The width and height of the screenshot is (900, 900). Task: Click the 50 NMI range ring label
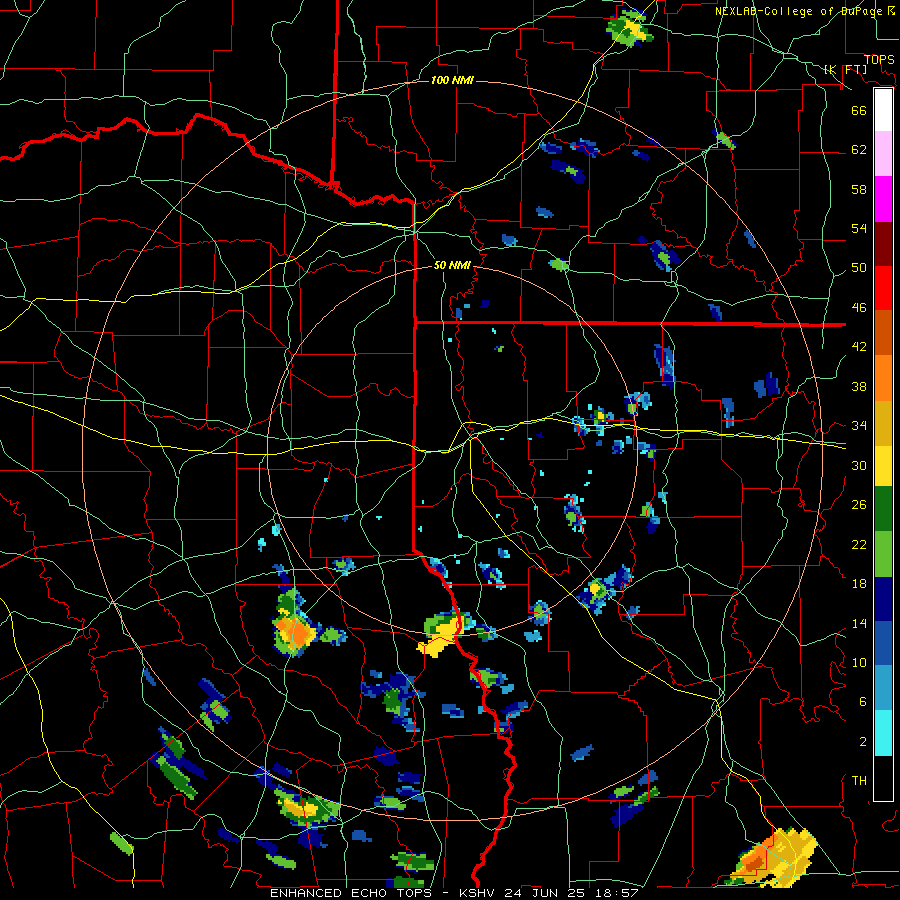(452, 265)
